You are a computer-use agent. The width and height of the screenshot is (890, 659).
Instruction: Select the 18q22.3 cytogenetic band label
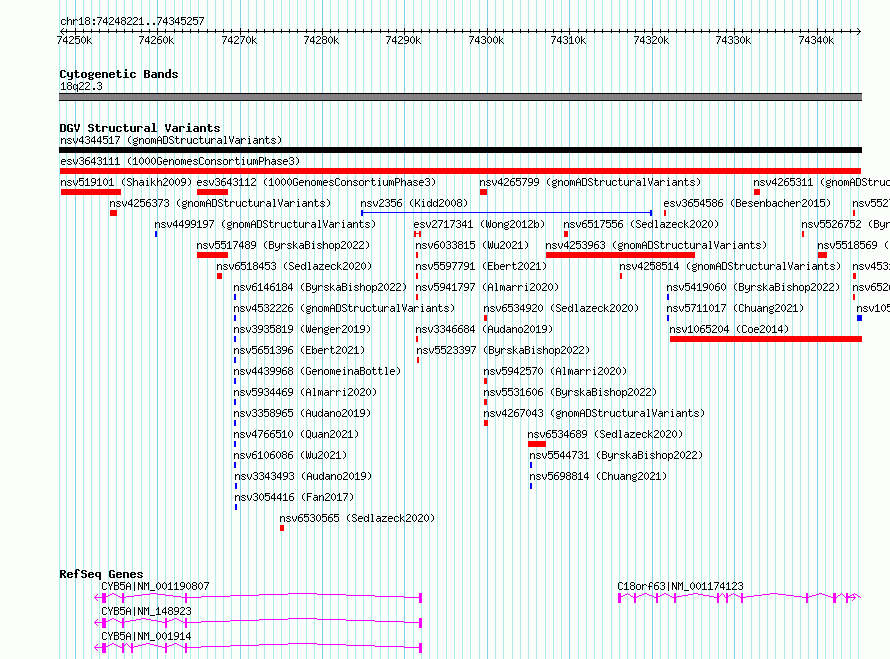(80, 86)
